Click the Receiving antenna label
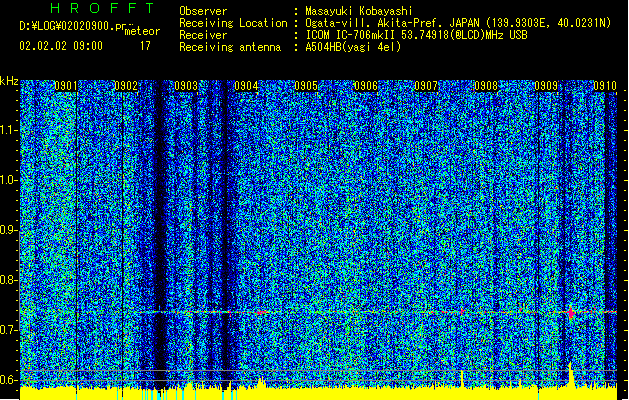This screenshot has width=629, height=400. click(x=230, y=47)
